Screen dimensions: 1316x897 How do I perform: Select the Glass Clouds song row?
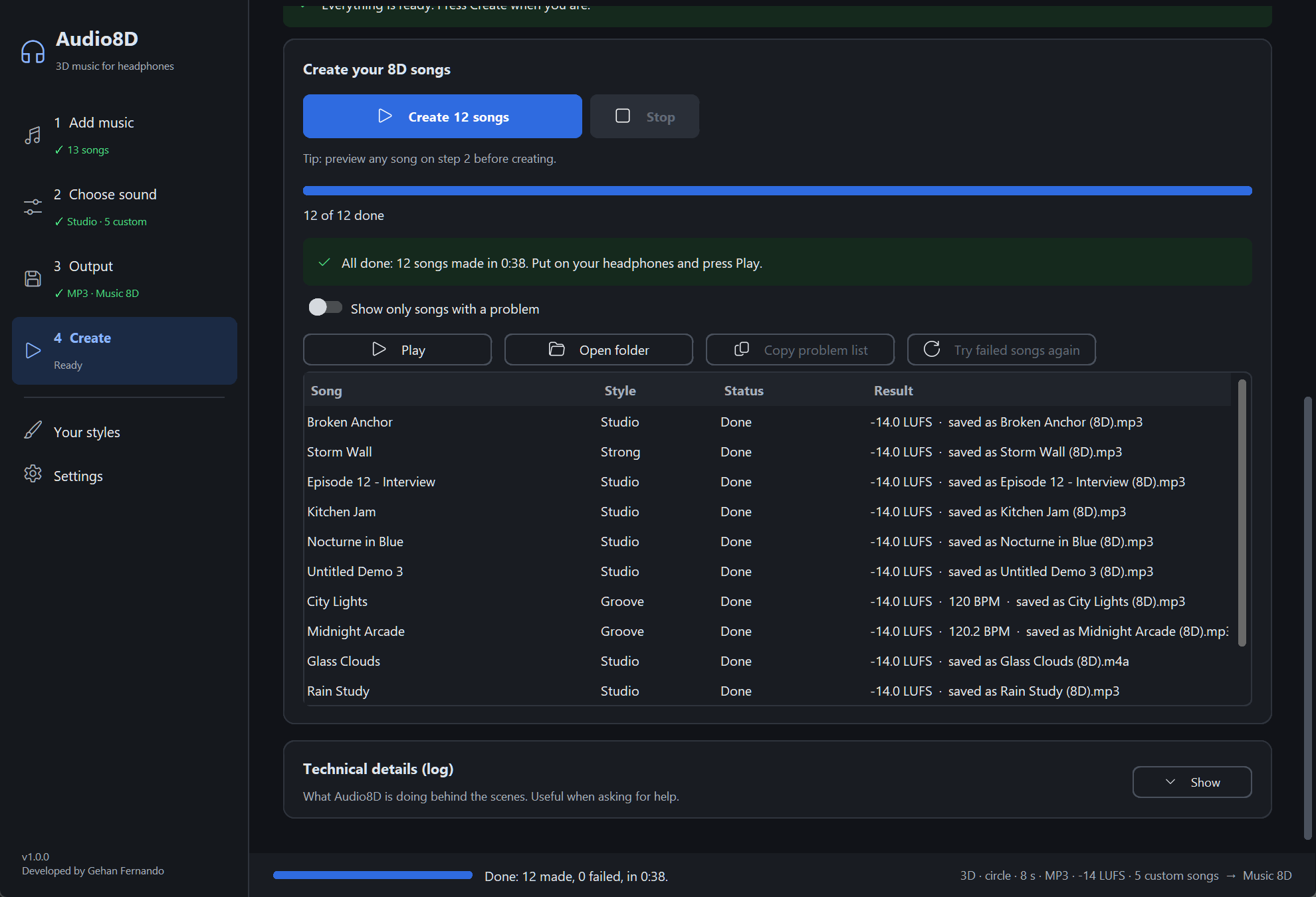[768, 661]
